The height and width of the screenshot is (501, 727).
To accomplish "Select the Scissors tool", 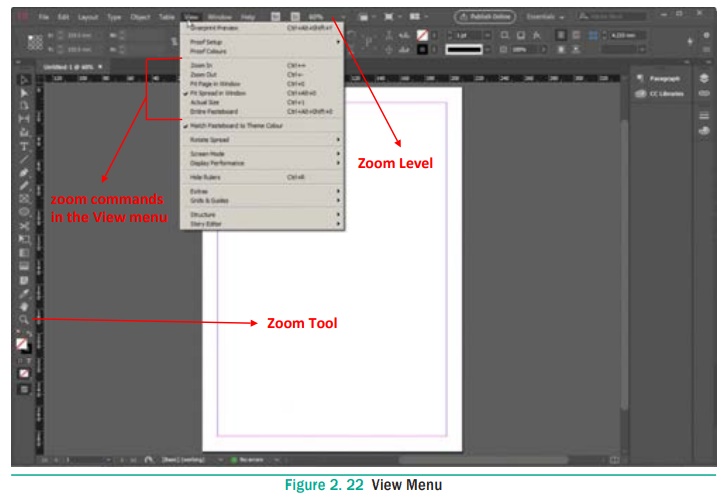I will [24, 226].
